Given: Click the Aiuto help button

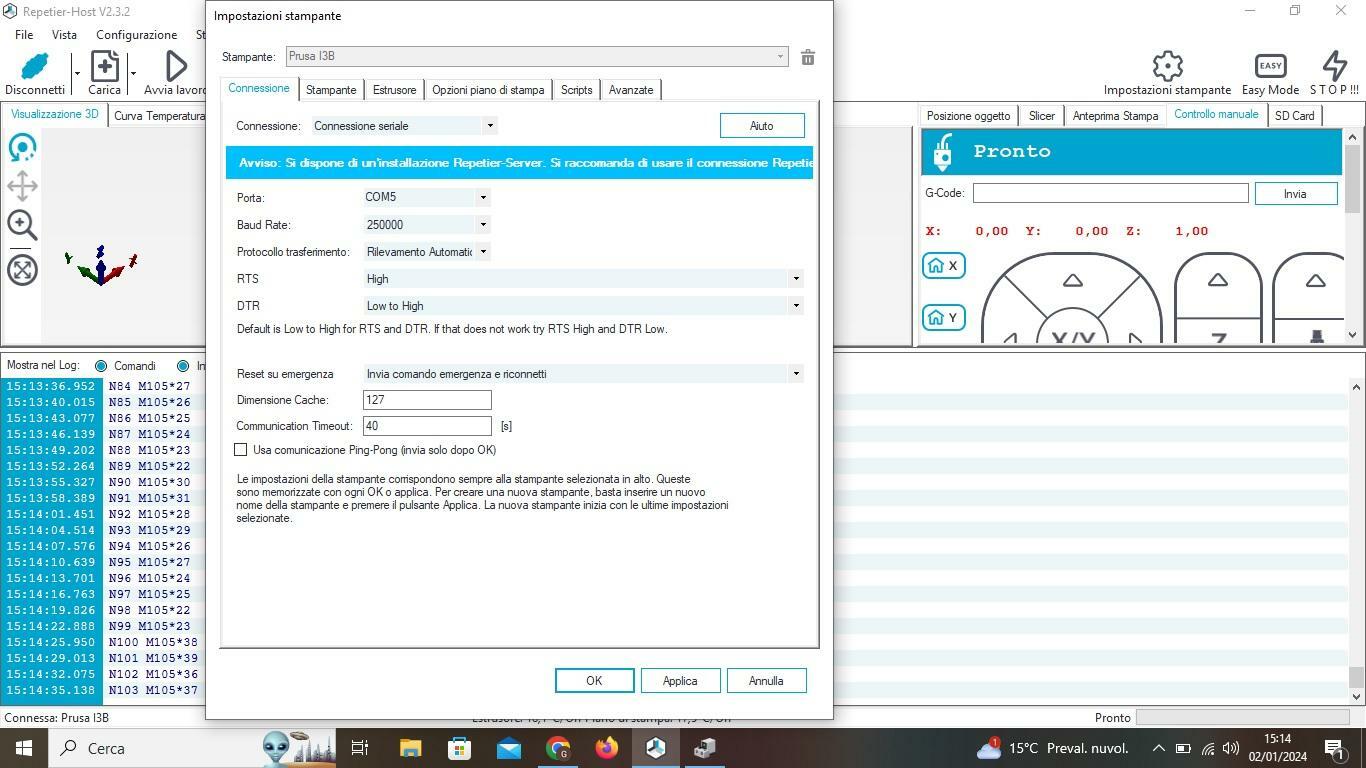Looking at the screenshot, I should click(761, 126).
